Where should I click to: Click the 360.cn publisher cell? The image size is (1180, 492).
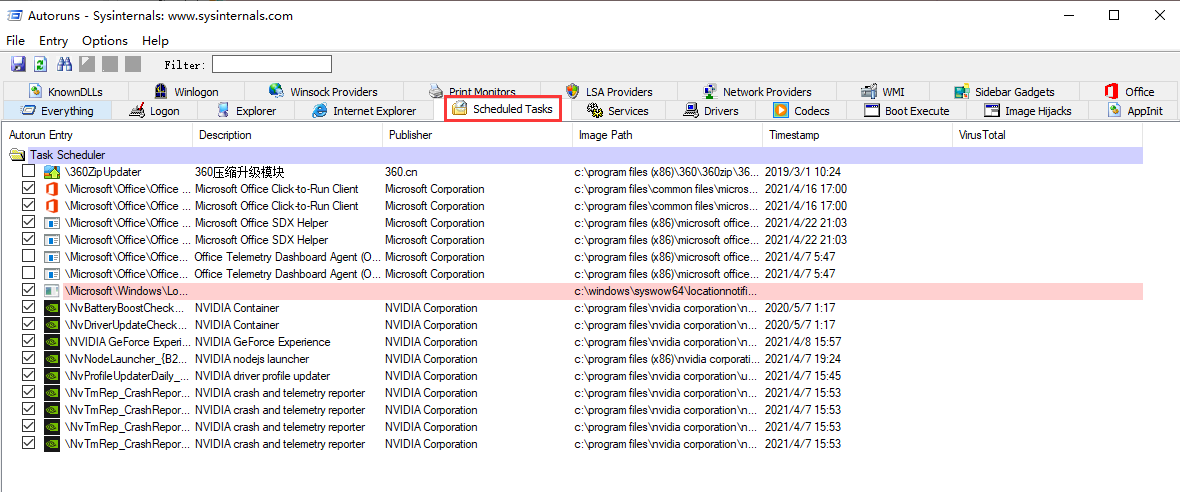tap(401, 172)
